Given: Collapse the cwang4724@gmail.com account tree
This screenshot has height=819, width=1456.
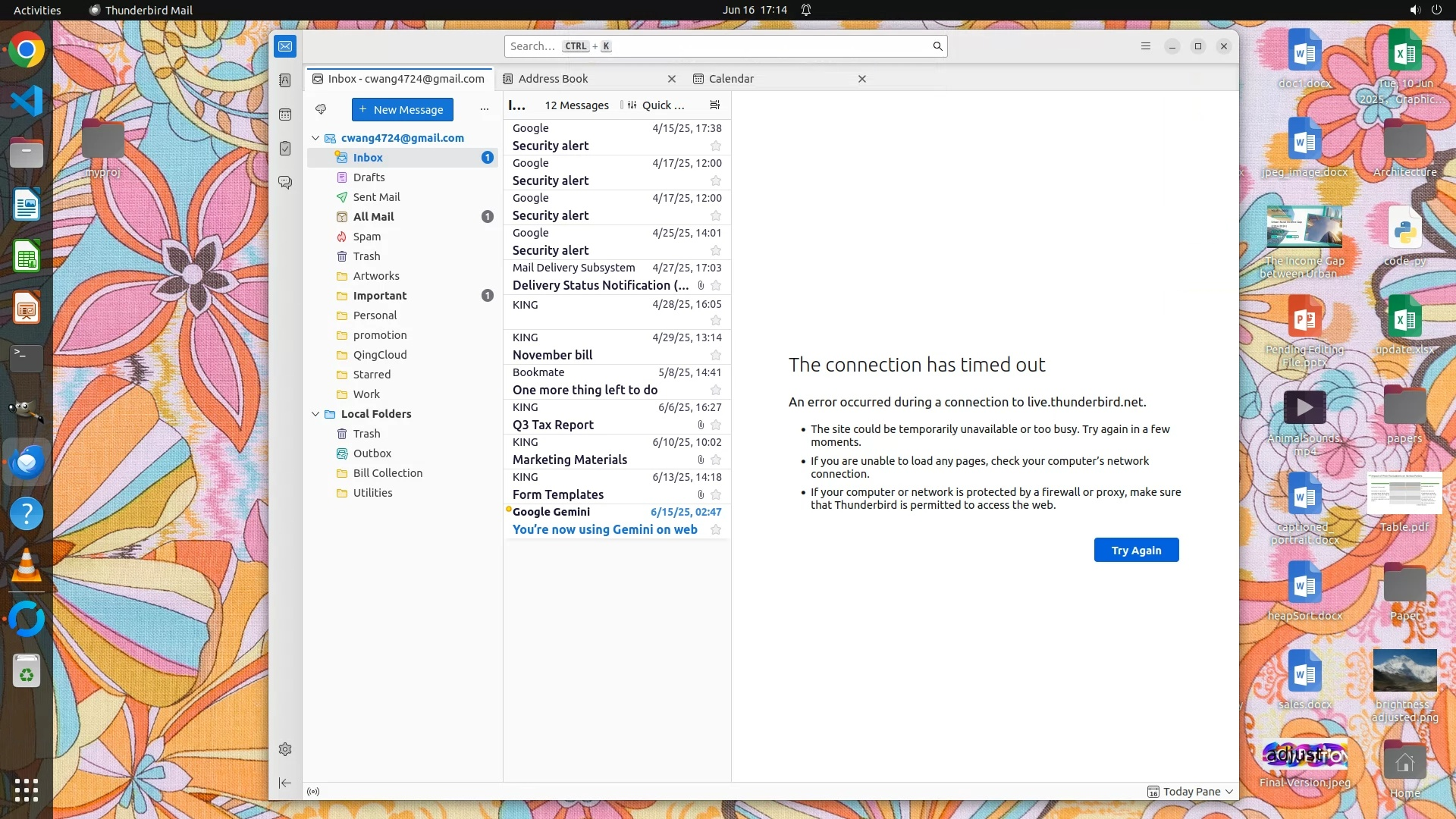Looking at the screenshot, I should 315,138.
